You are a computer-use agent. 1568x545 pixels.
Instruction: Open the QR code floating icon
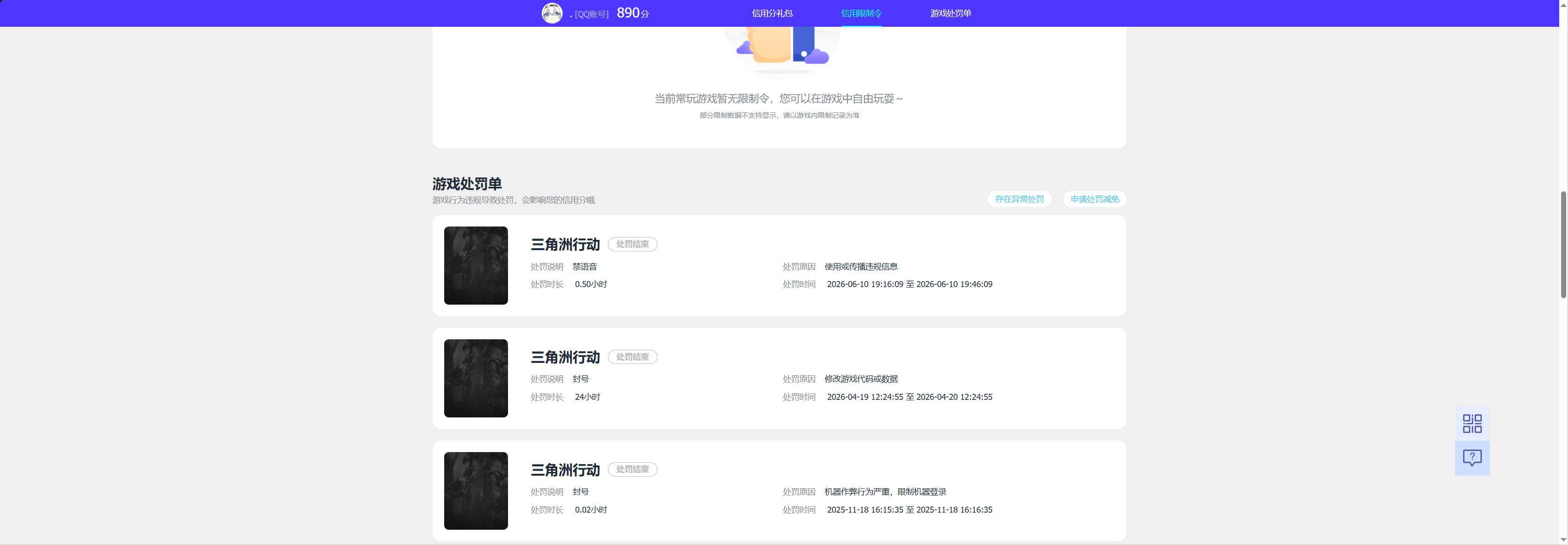(1472, 423)
